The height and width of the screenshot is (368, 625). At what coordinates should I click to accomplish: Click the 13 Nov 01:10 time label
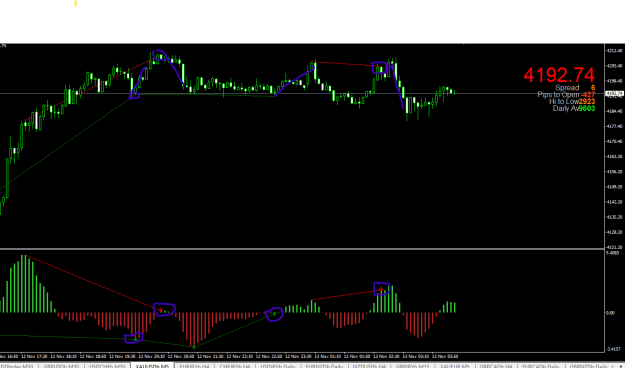[328, 356]
